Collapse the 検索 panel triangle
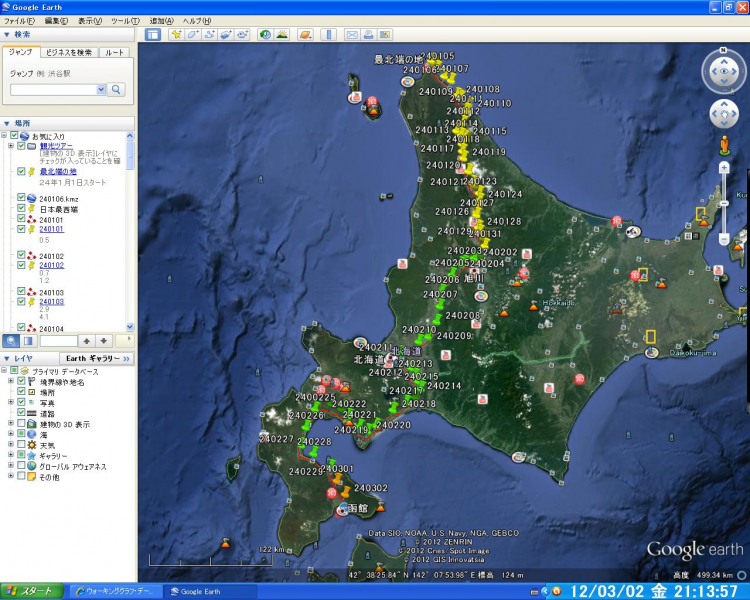Image resolution: width=750 pixels, height=600 pixels. pyautogui.click(x=7, y=34)
